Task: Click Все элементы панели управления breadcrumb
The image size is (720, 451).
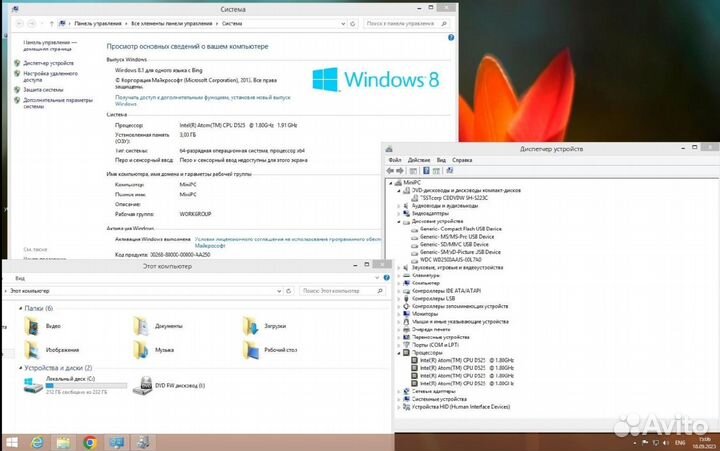Action: [172, 23]
